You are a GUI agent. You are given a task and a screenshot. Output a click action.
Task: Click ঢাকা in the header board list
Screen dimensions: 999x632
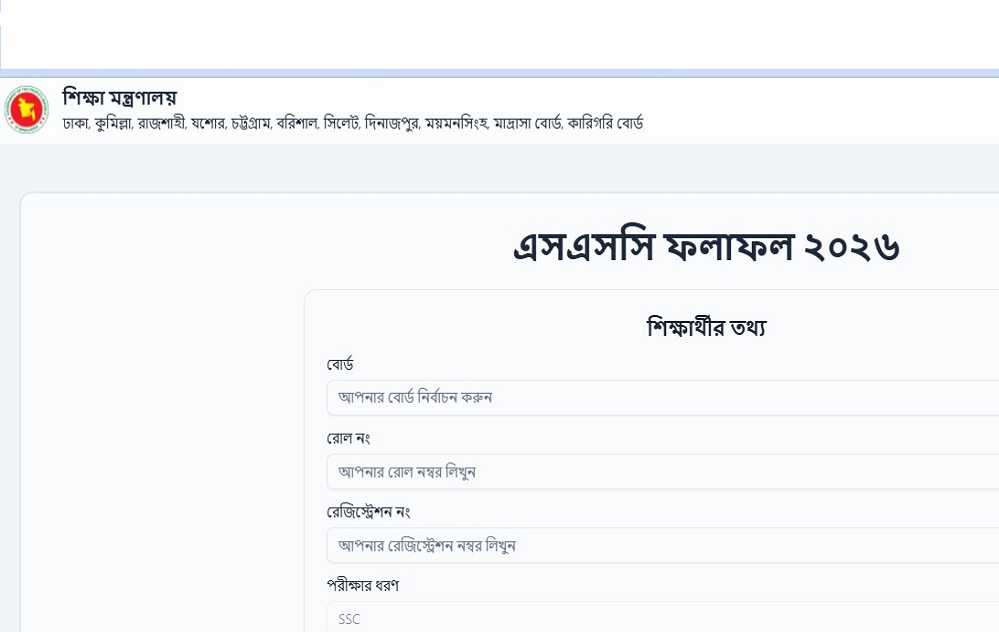pyautogui.click(x=75, y=123)
